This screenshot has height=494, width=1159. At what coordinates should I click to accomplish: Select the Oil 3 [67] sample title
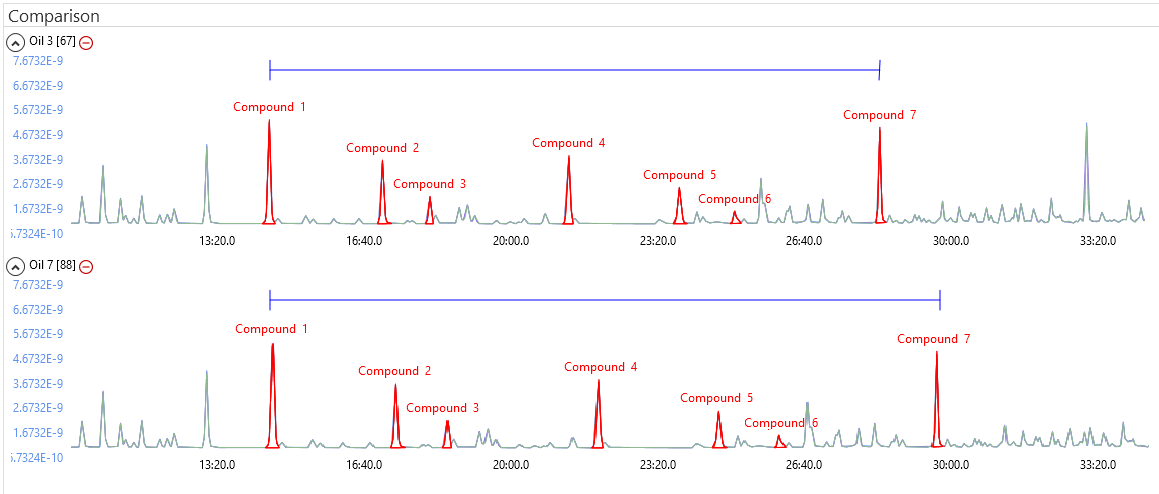tap(53, 42)
